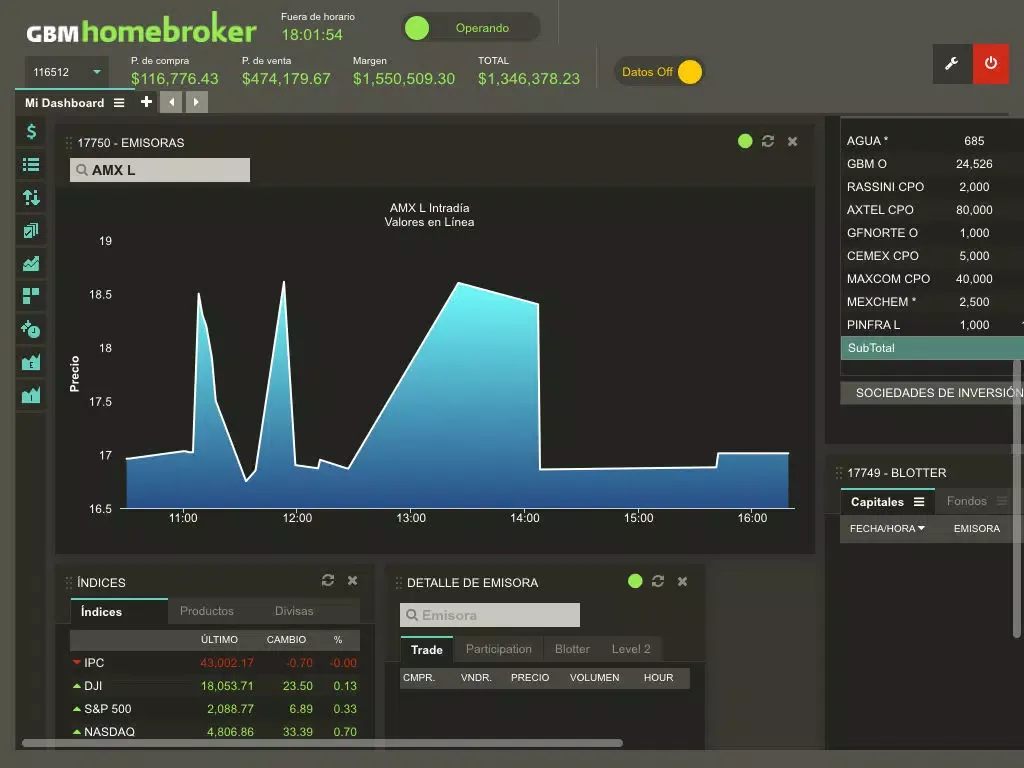This screenshot has height=768, width=1024.
Task: Click the Emisora search field
Action: pos(490,615)
